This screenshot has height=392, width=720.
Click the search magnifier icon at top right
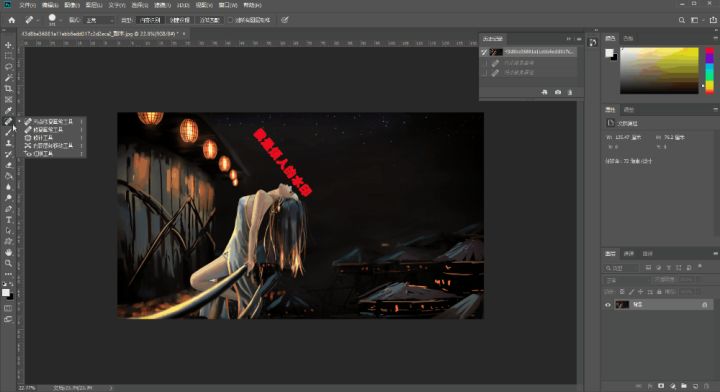point(682,20)
